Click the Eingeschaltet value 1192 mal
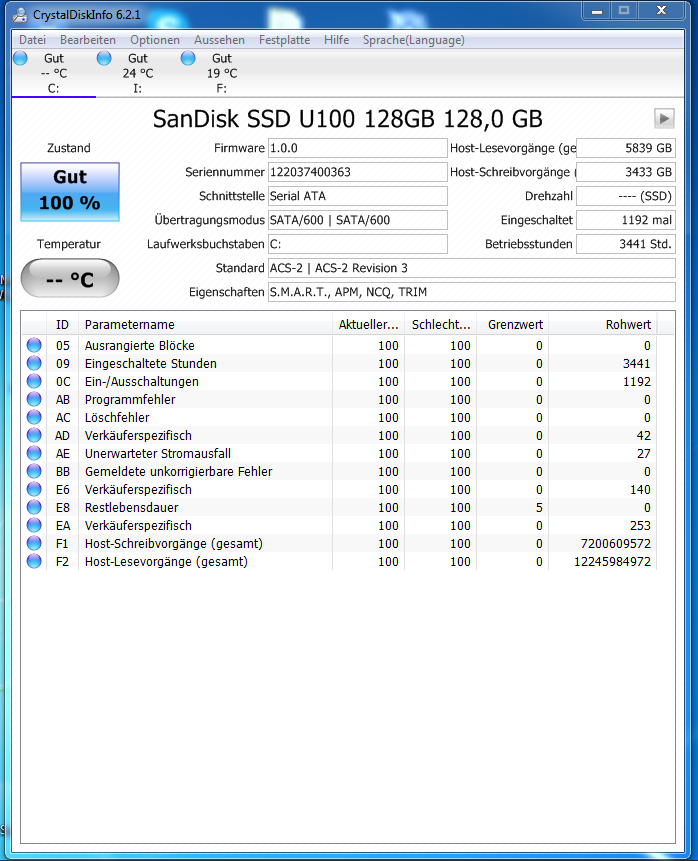Viewport: 698px width, 861px height. point(626,220)
